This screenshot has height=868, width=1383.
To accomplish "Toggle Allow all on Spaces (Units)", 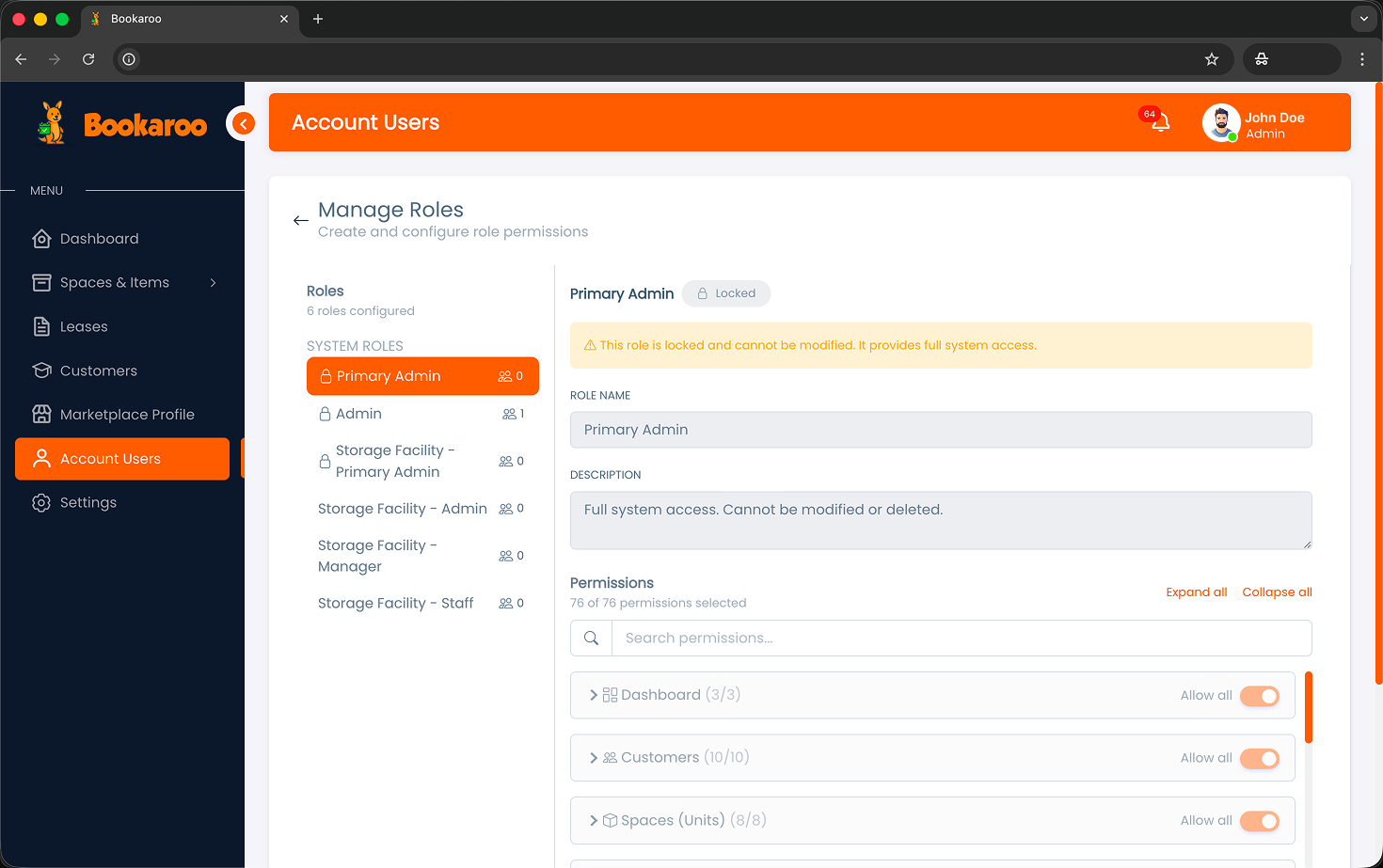I will click(x=1259, y=820).
